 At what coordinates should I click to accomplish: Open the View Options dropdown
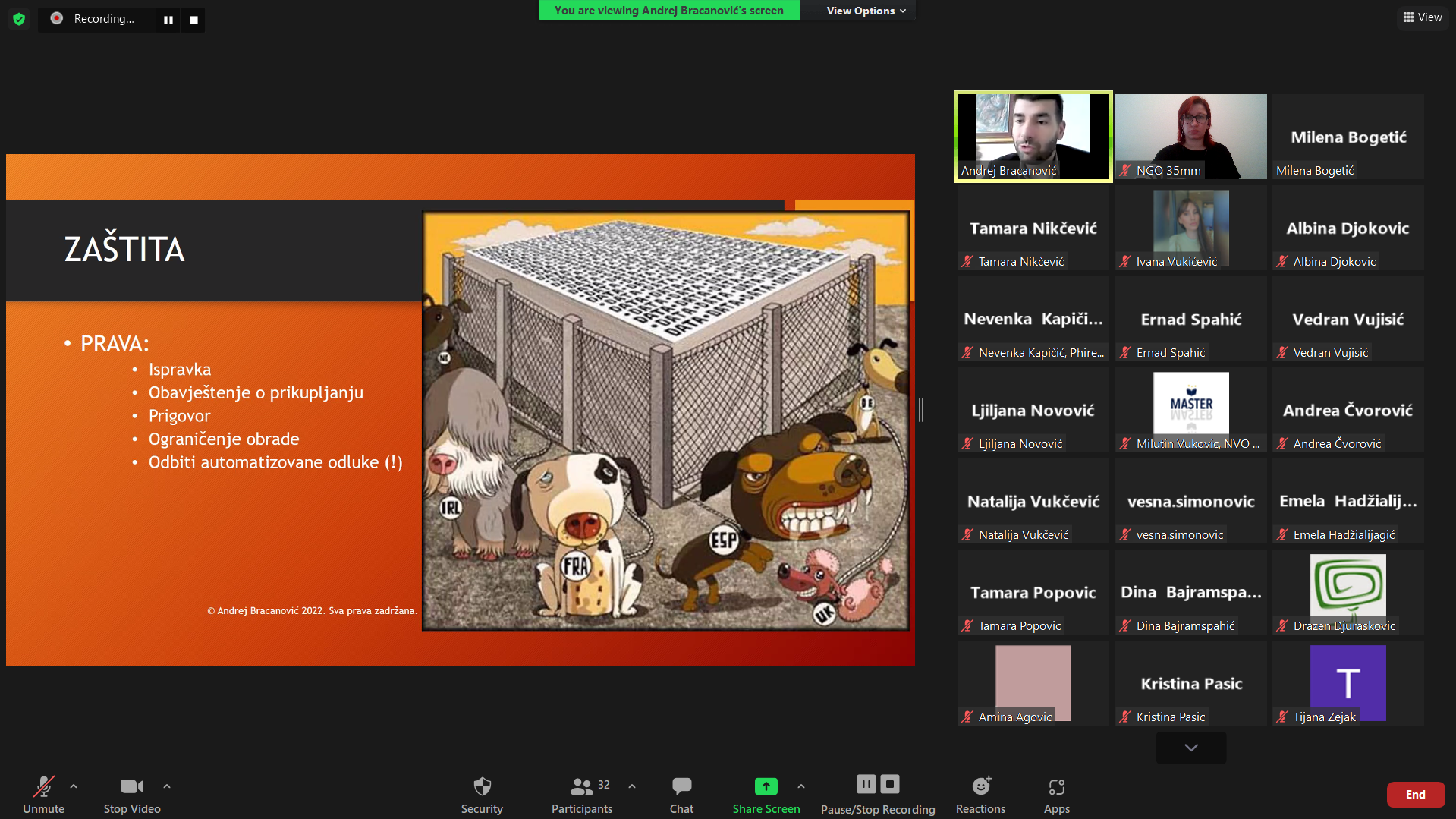tap(866, 11)
